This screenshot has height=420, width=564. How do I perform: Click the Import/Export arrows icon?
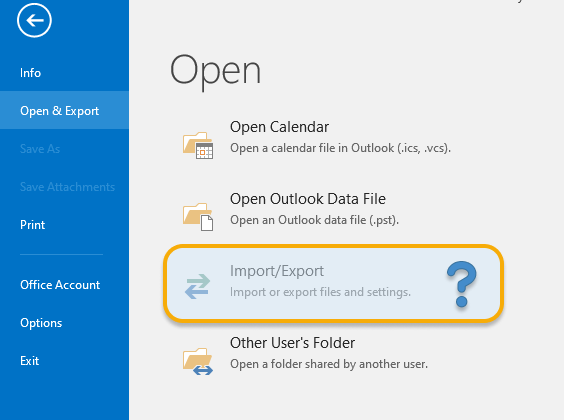click(x=197, y=287)
